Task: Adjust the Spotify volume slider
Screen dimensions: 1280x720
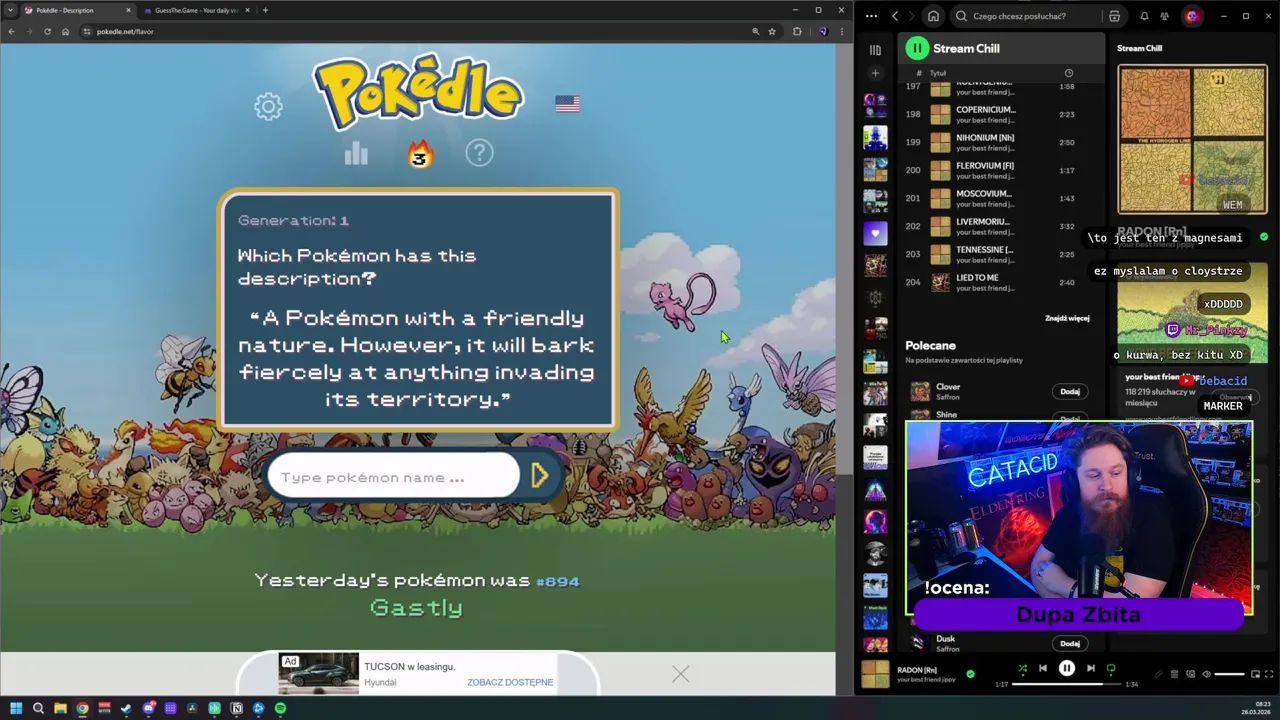Action: (x=1229, y=674)
